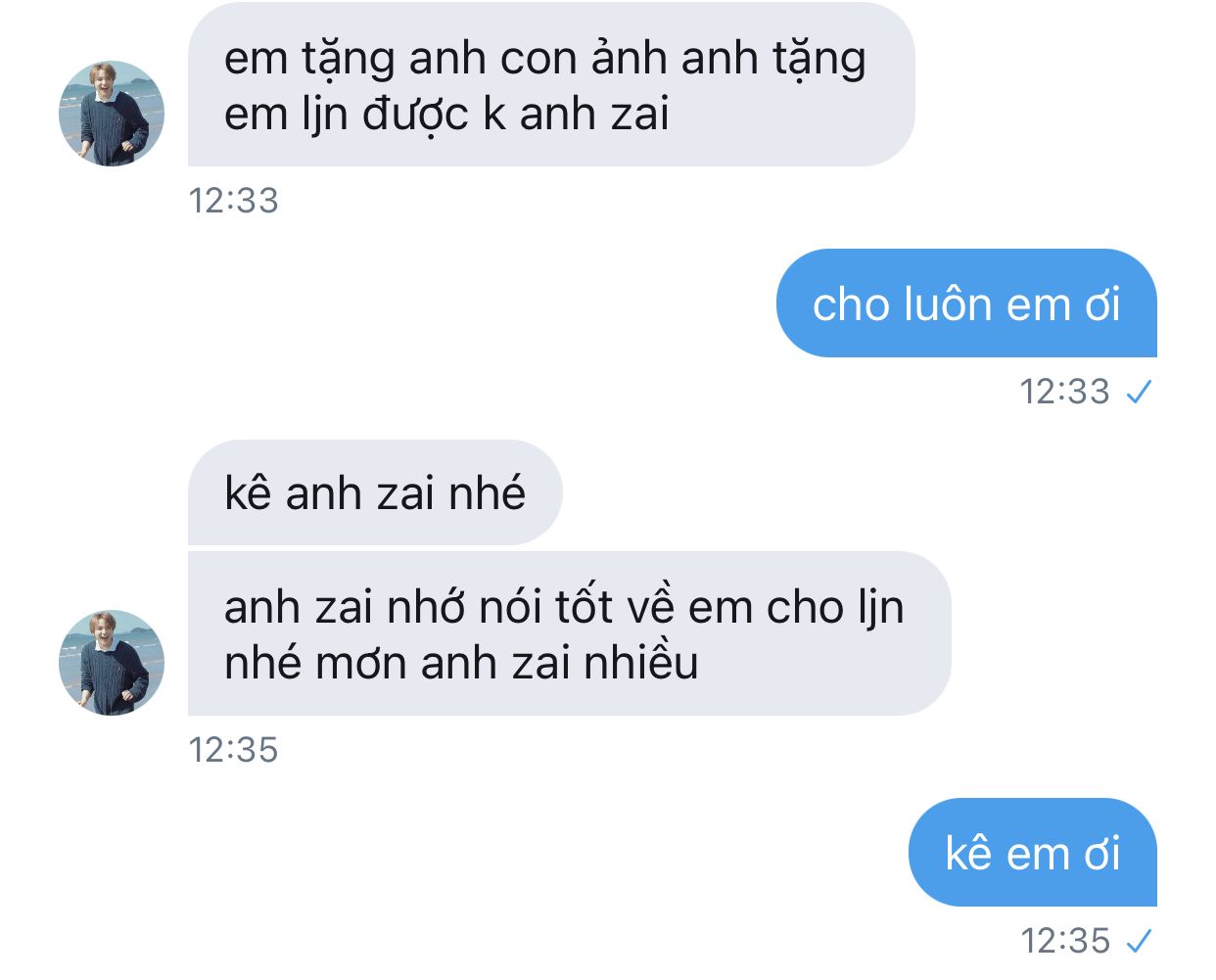Click the word 'kê' in last blue bubble
Screen dimensions: 1216x980
pyautogui.click(x=968, y=854)
